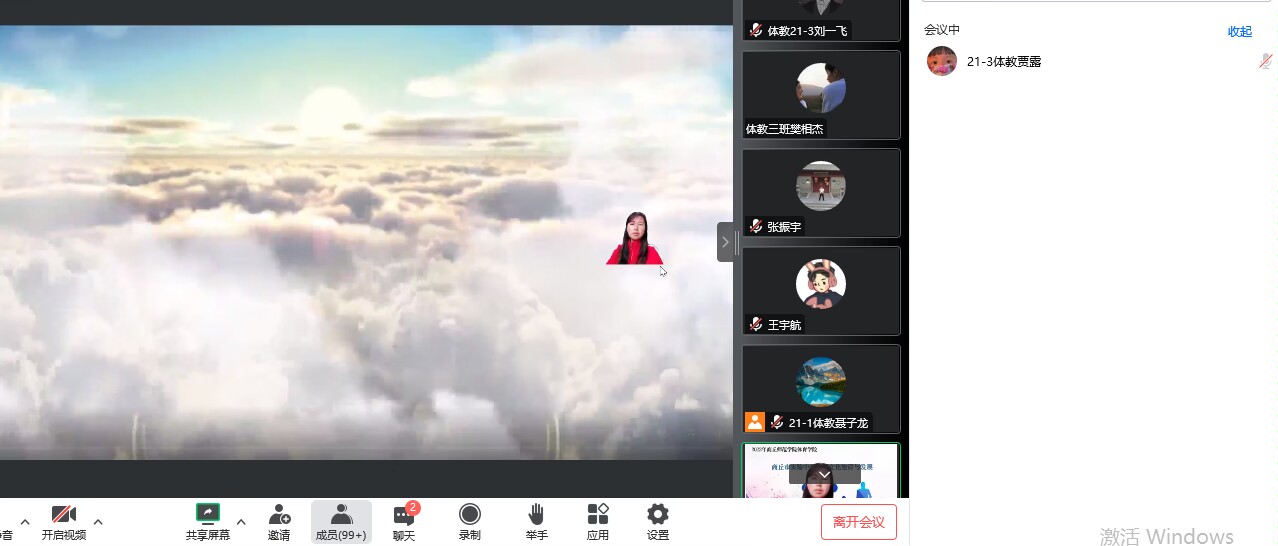This screenshot has width=1278, height=546.
Task: Expand share options arrow next to 共享屏幕
Action: [241, 521]
